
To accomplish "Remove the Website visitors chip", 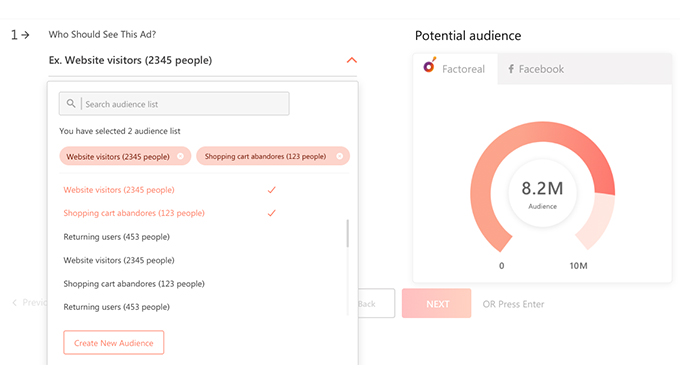I will click(180, 156).
